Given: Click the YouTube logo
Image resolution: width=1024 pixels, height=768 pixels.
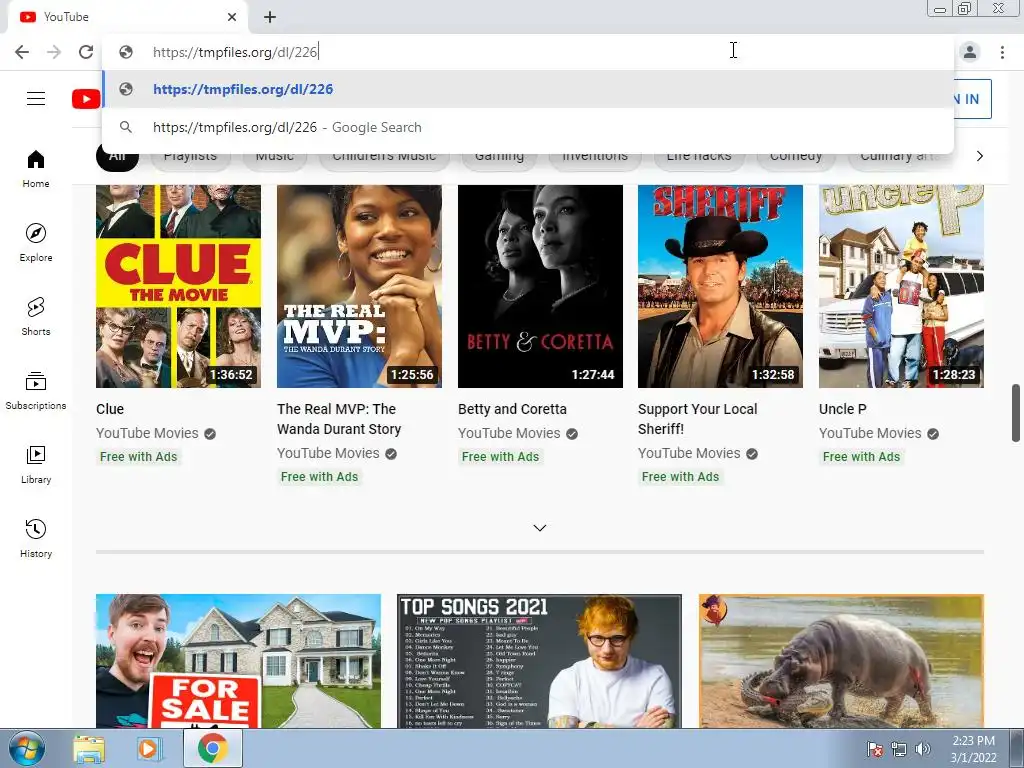Looking at the screenshot, I should [86, 99].
